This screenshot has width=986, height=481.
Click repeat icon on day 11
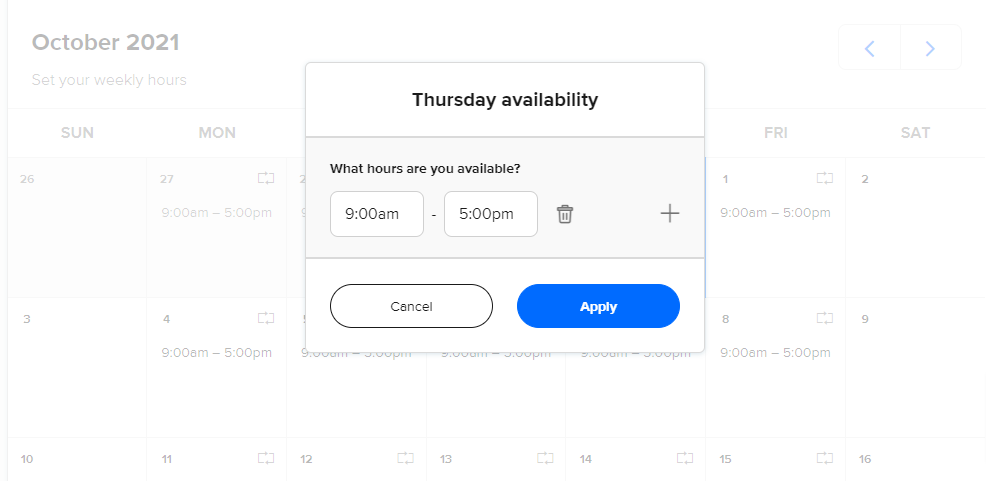[266, 458]
